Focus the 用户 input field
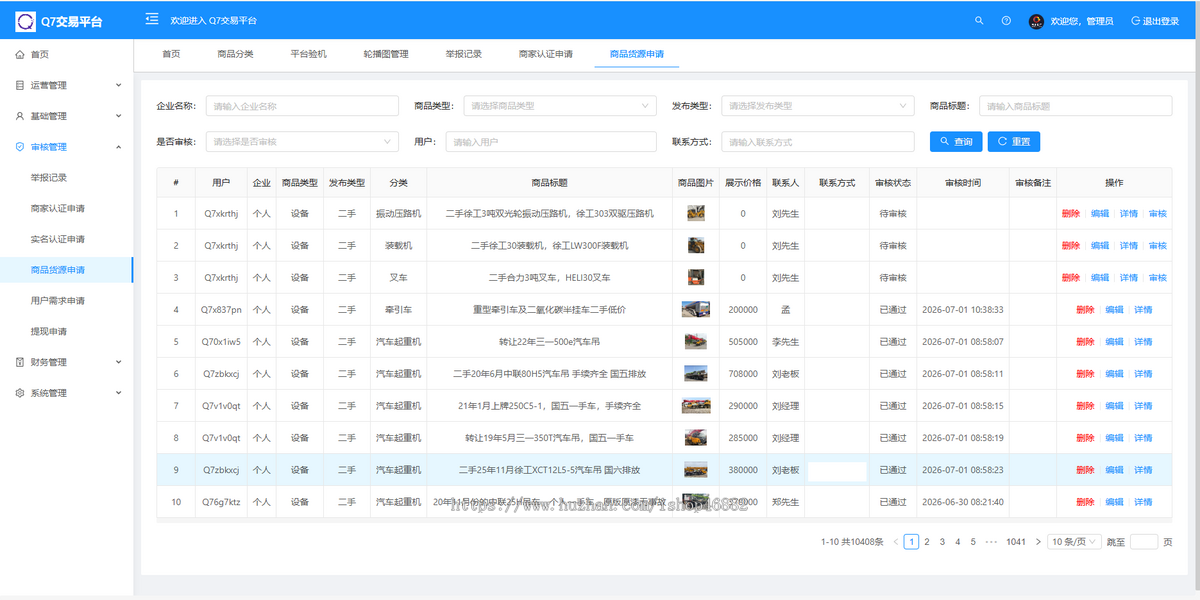Screen dimensions: 1200x600 (x=551, y=142)
